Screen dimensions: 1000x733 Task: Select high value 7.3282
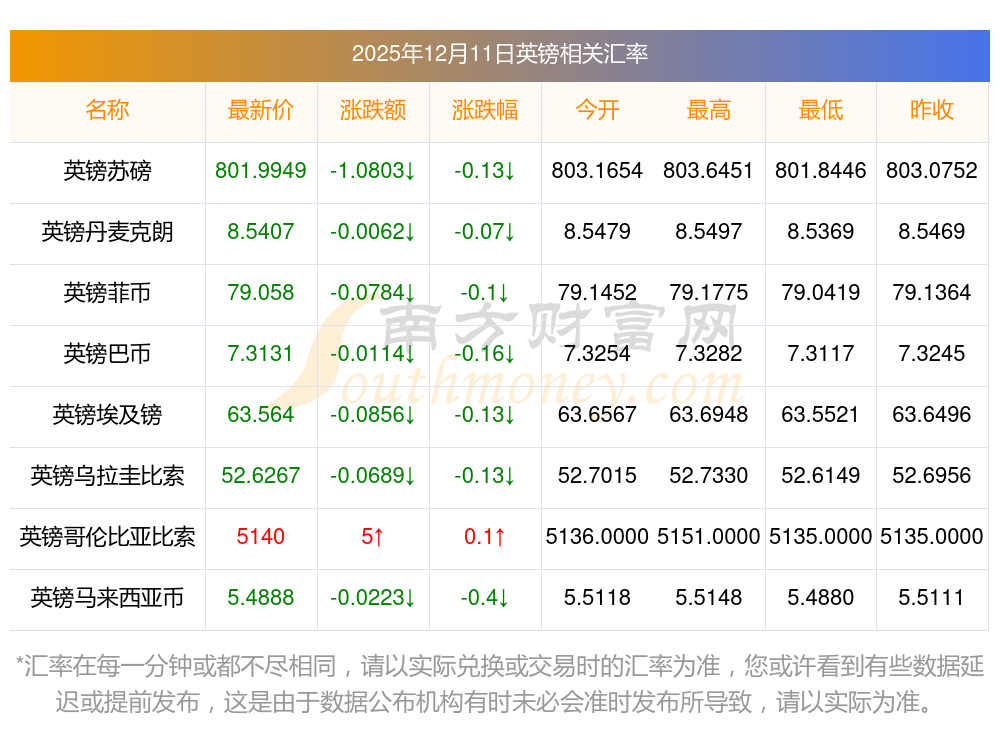709,353
